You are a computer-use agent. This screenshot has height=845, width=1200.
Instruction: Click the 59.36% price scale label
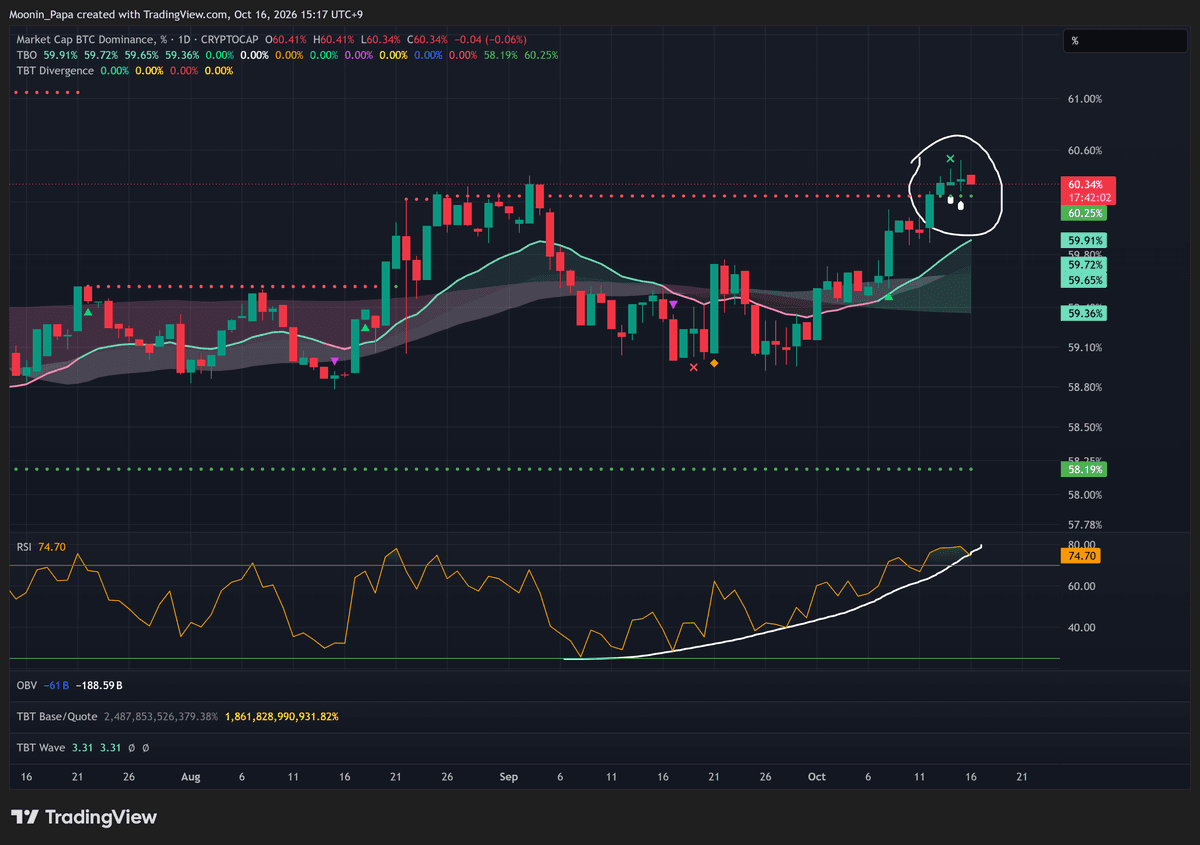[1085, 313]
